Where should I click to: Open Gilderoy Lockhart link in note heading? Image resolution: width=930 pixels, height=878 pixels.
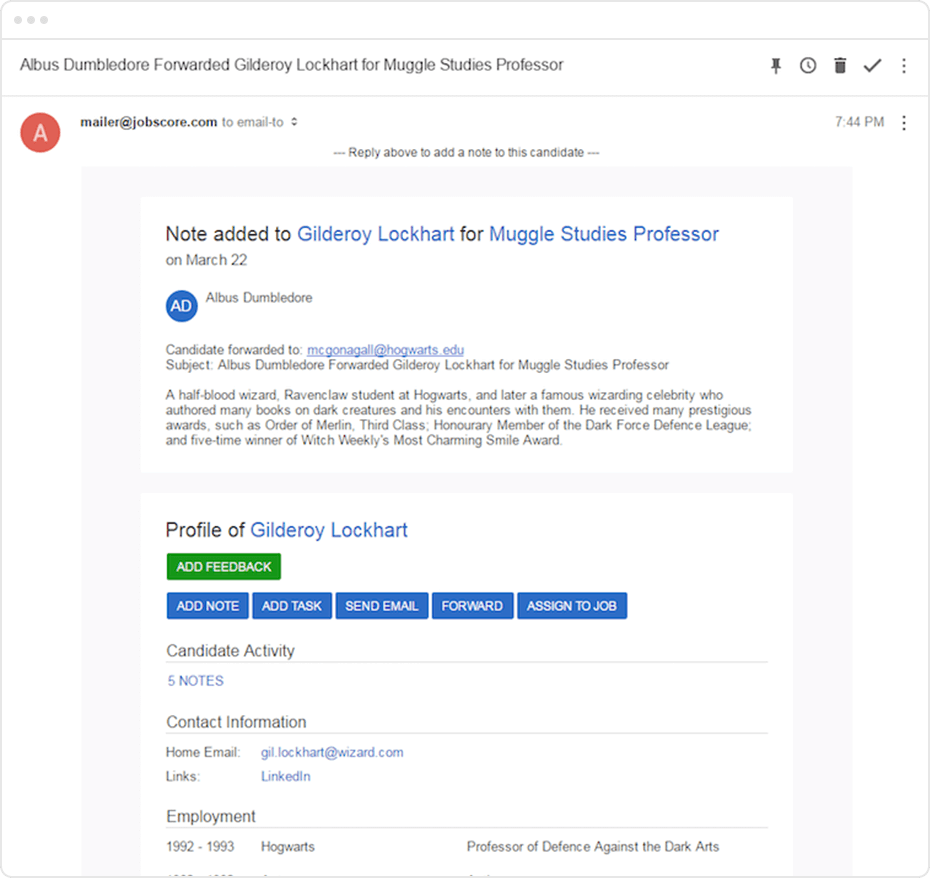(x=375, y=234)
